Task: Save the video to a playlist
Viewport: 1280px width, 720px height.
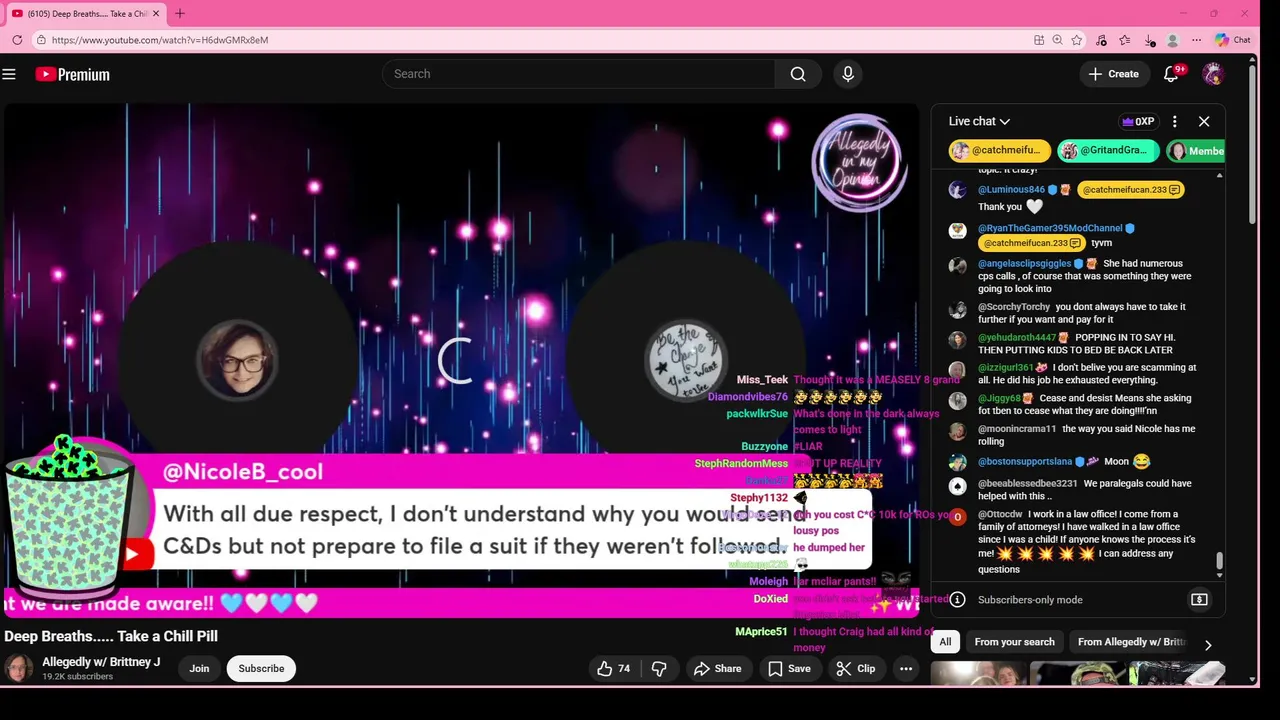Action: 789,669
